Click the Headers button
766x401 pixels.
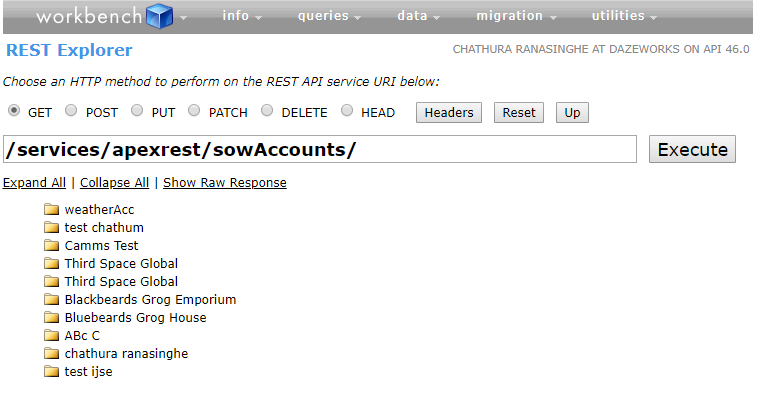[x=449, y=113]
